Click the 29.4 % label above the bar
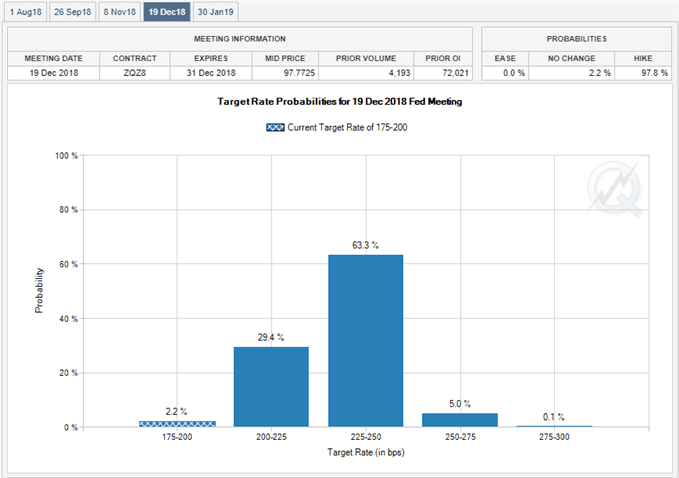Viewport: 679px width, 478px height. [271, 337]
